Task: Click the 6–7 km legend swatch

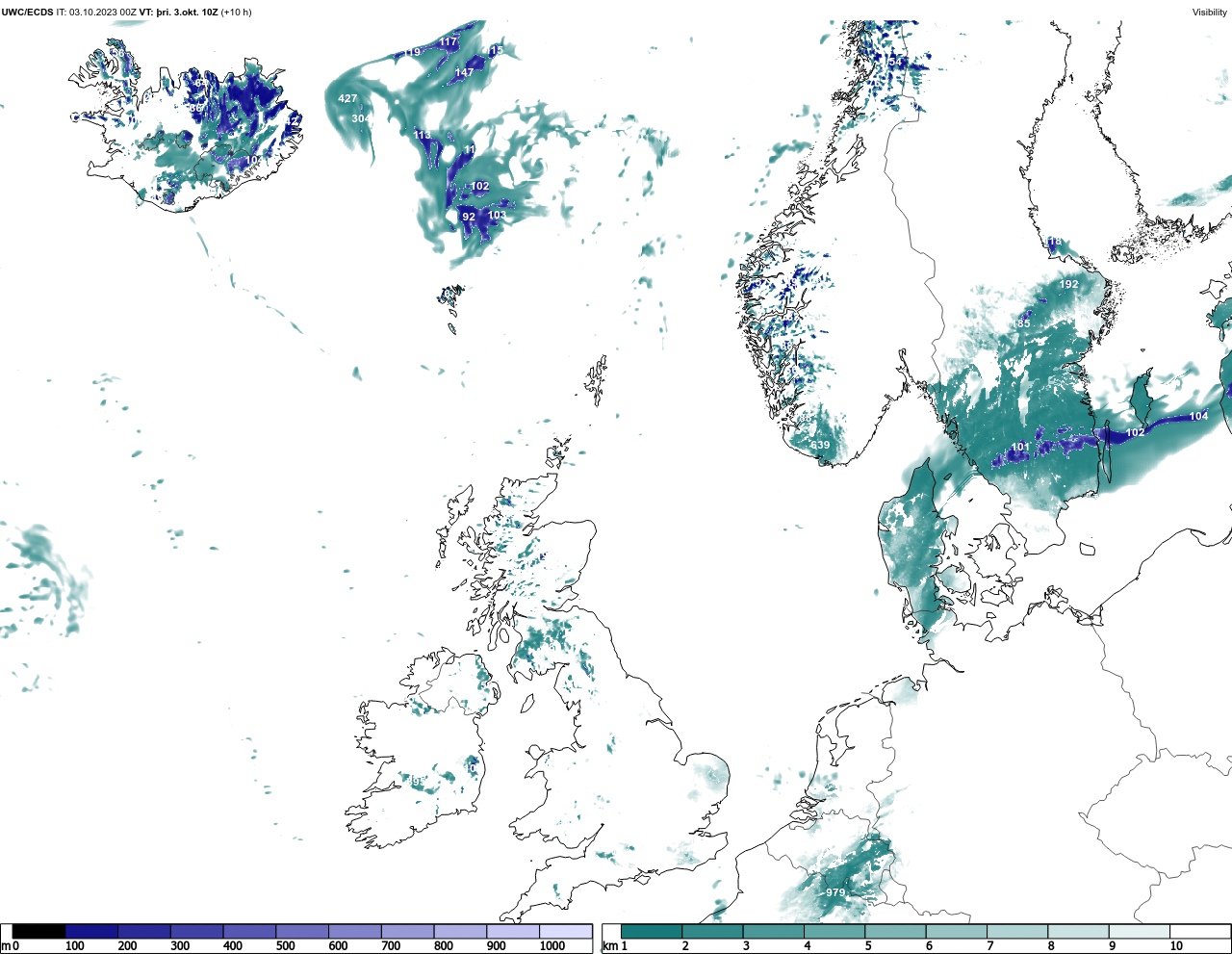Action: pos(956,931)
